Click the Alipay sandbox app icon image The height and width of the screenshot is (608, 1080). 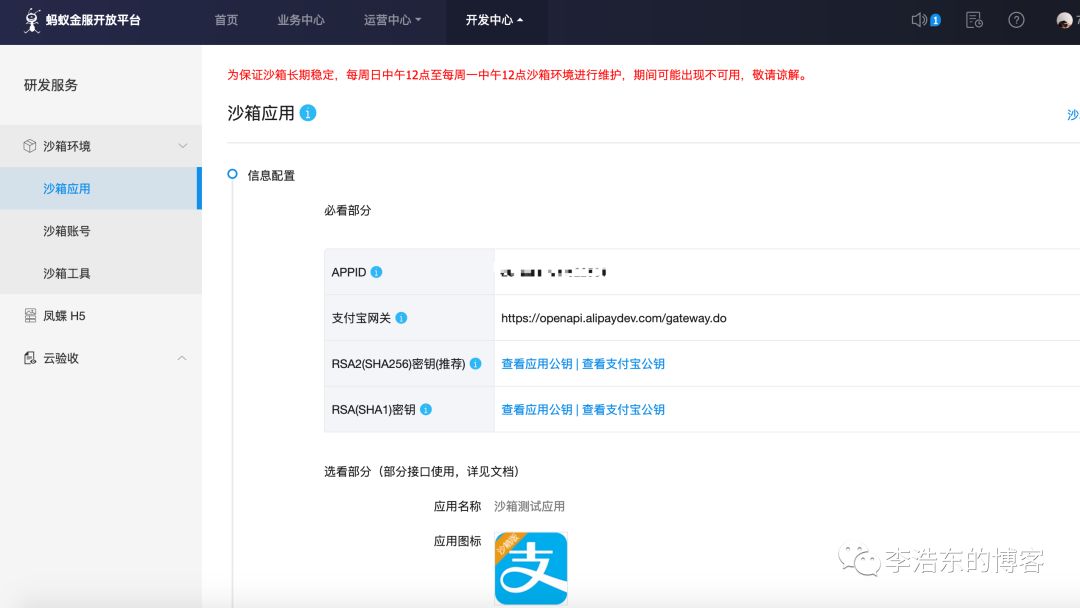click(531, 568)
